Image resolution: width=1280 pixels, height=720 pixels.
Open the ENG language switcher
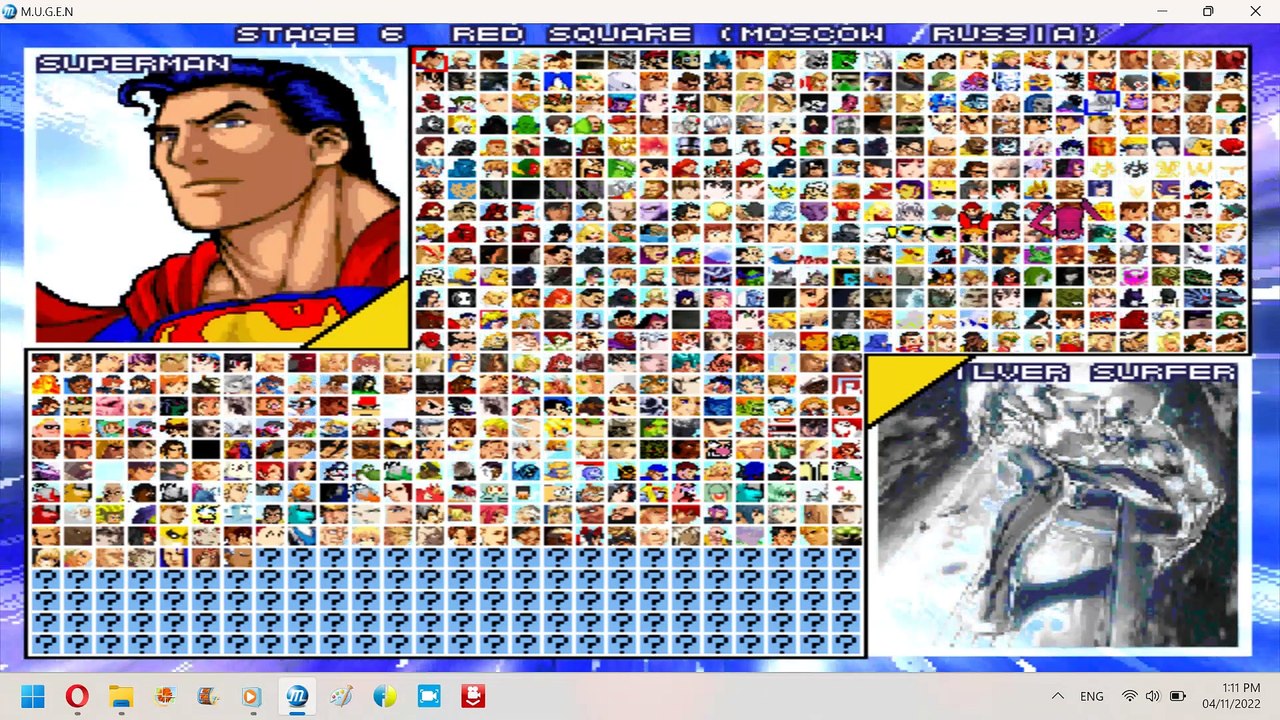(1092, 696)
